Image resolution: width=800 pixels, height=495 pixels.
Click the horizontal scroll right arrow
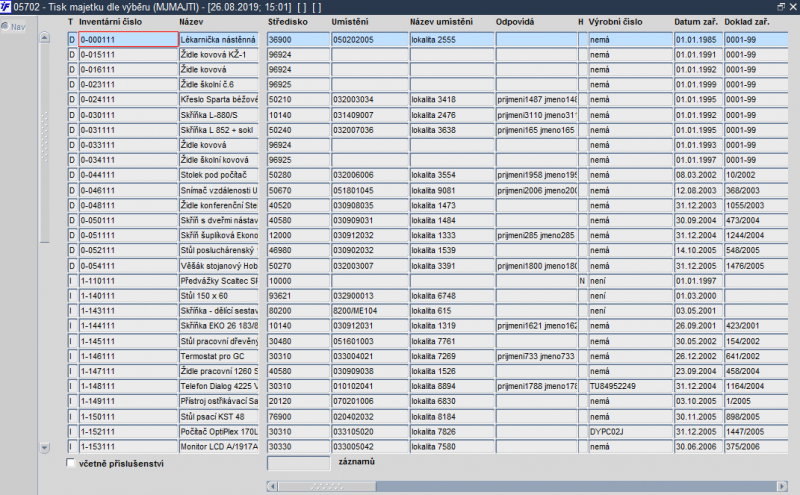pos(782,486)
